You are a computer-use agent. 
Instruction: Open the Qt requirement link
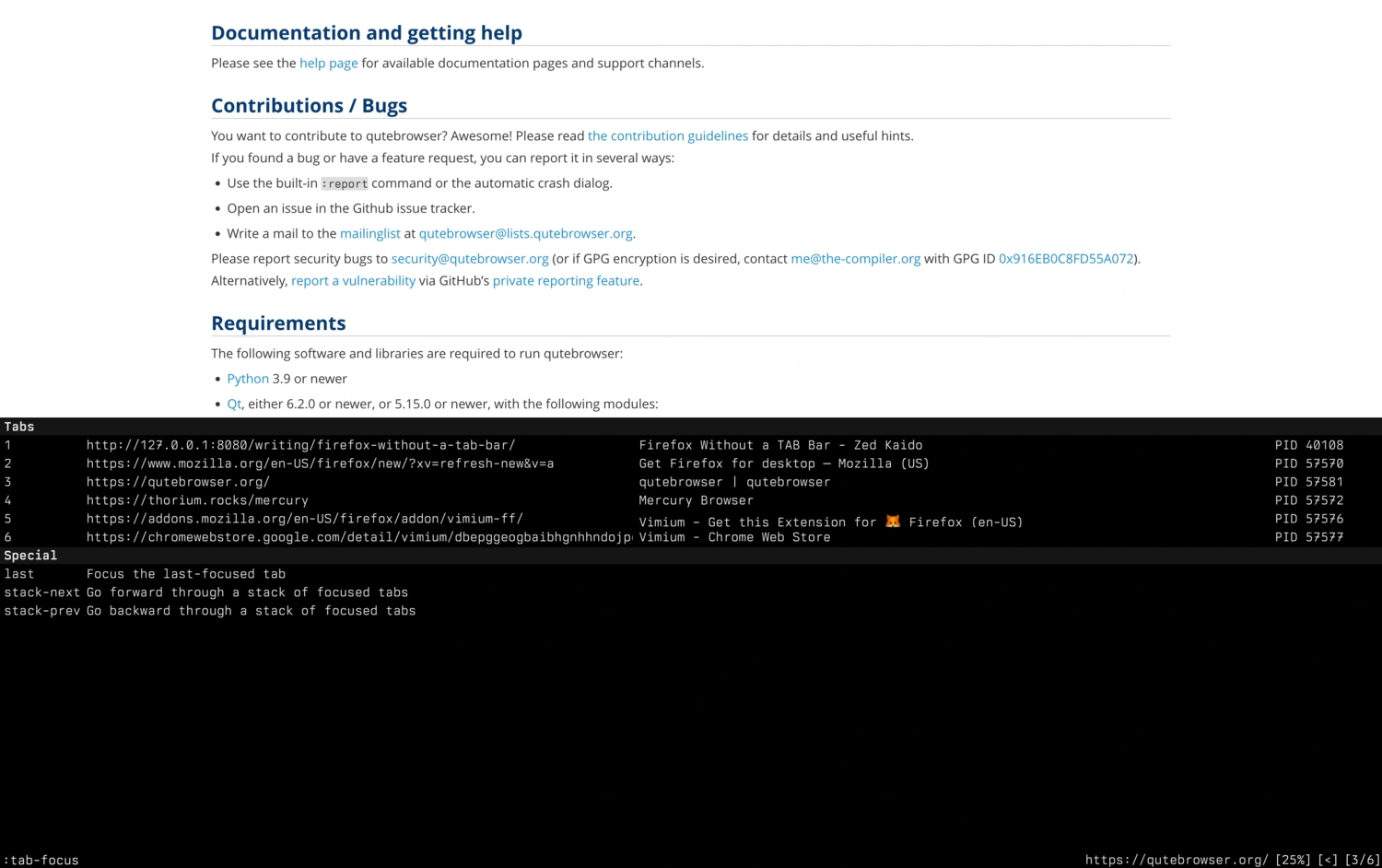pyautogui.click(x=234, y=404)
